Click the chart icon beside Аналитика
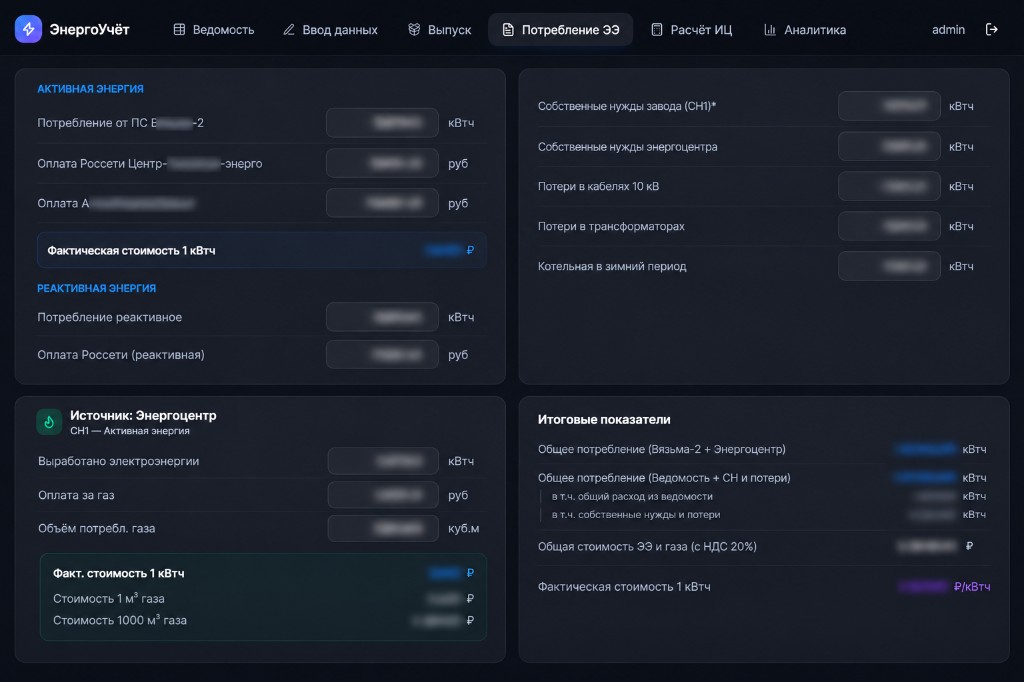 [770, 29]
